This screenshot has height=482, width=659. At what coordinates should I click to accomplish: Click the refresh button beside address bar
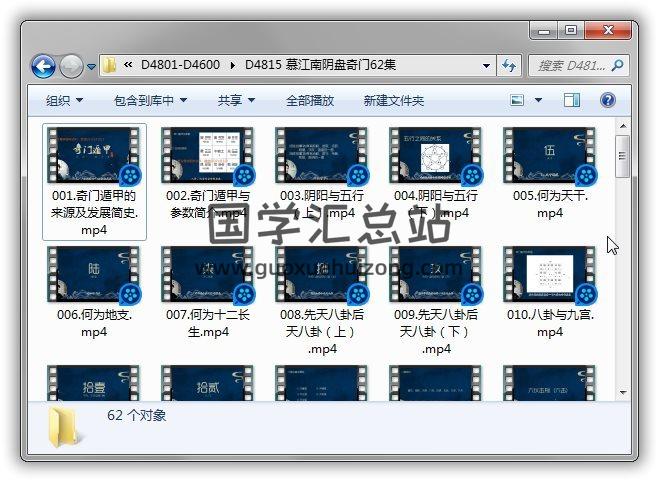508,66
